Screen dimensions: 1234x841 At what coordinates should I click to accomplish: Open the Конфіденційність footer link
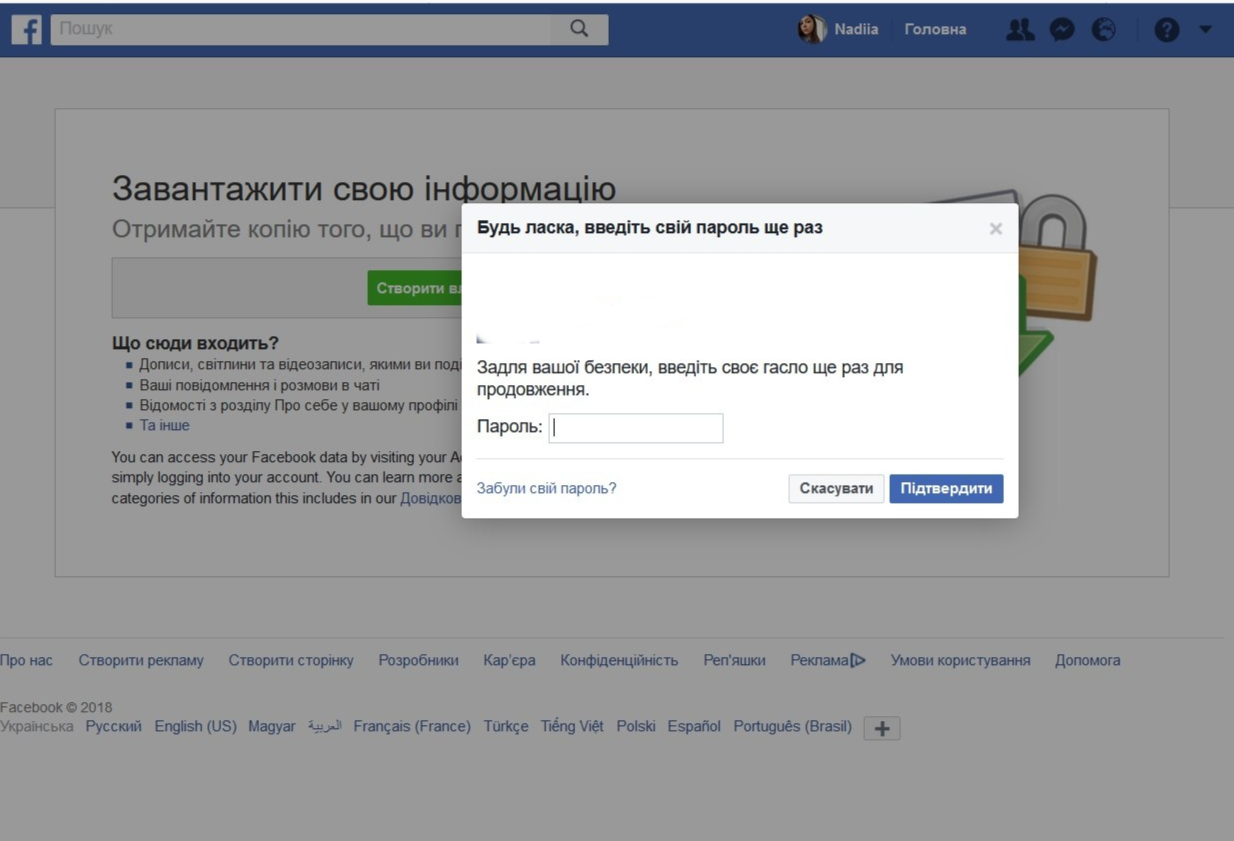pos(619,660)
